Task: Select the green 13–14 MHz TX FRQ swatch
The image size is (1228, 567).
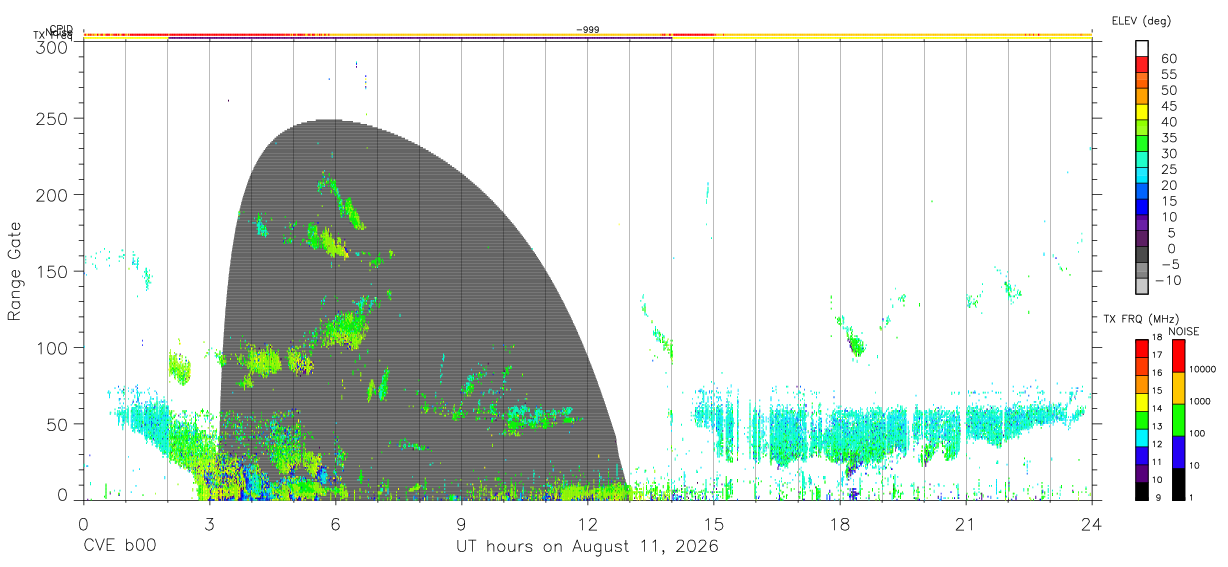Action: (1142, 420)
